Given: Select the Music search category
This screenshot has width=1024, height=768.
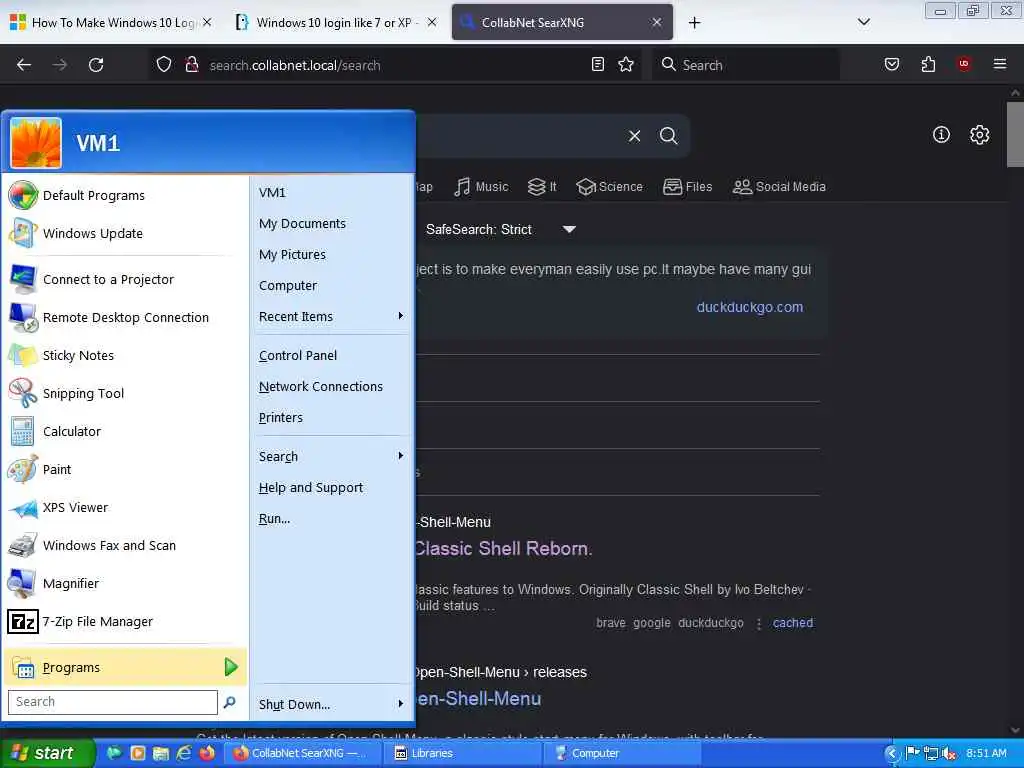Looking at the screenshot, I should (x=481, y=187).
